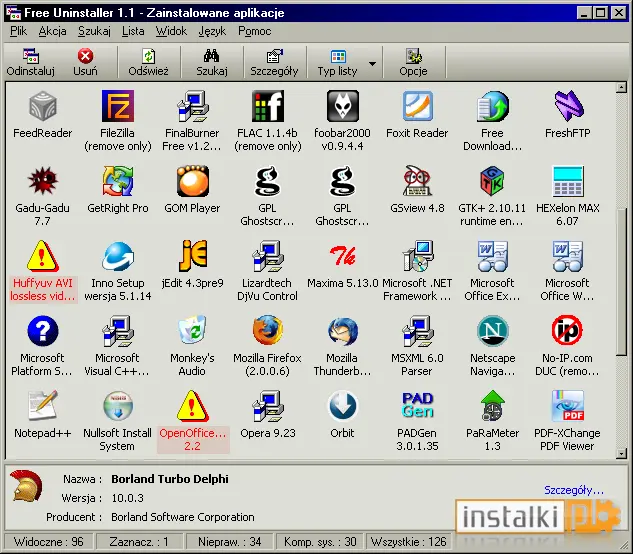This screenshot has height=554, width=633.
Task: Select GSview 4.8 icon
Action: 417,181
